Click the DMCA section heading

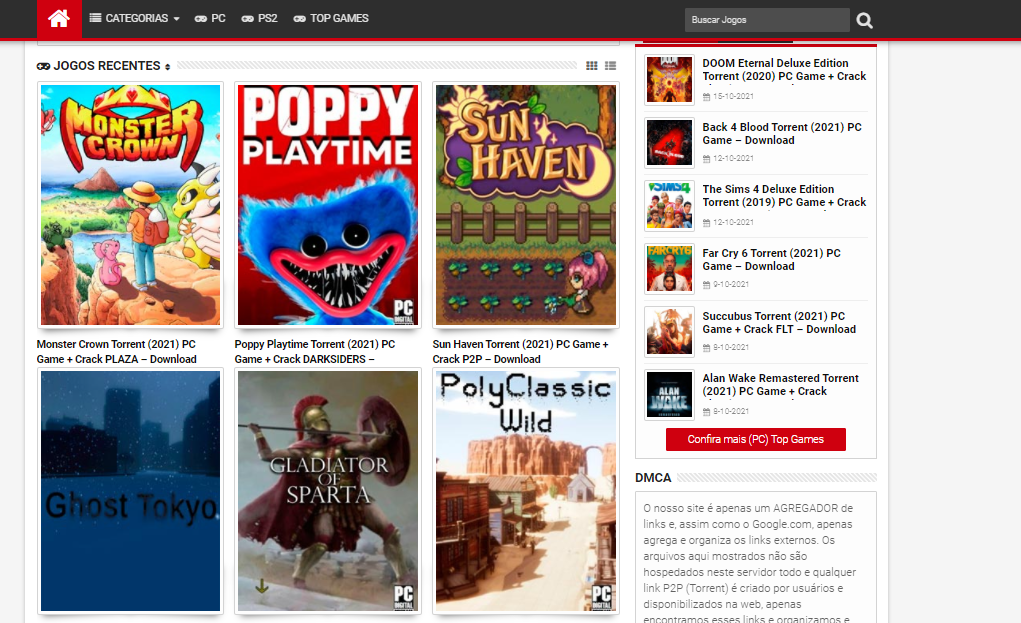point(653,478)
